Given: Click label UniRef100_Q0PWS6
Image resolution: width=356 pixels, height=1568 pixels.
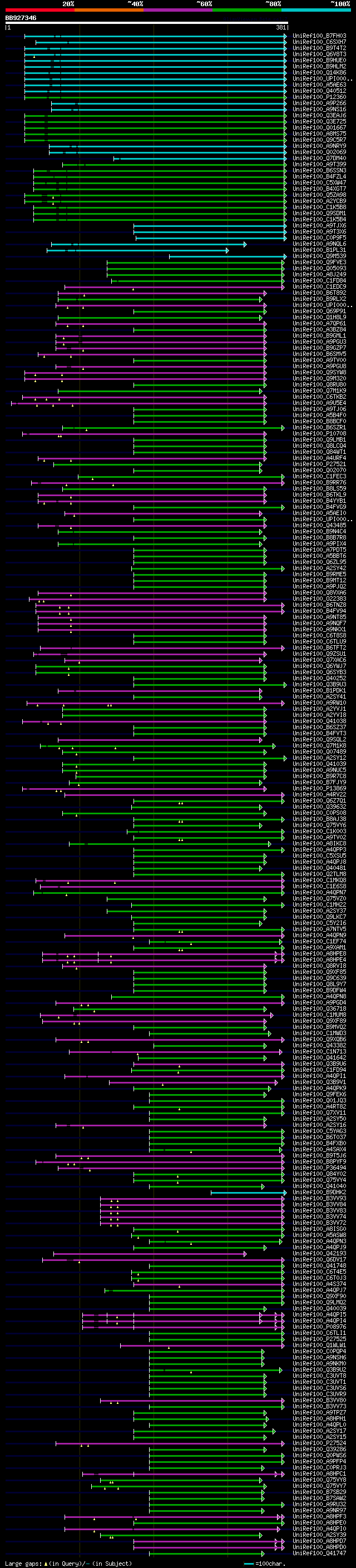Looking at the screenshot, I should coord(319,1456).
